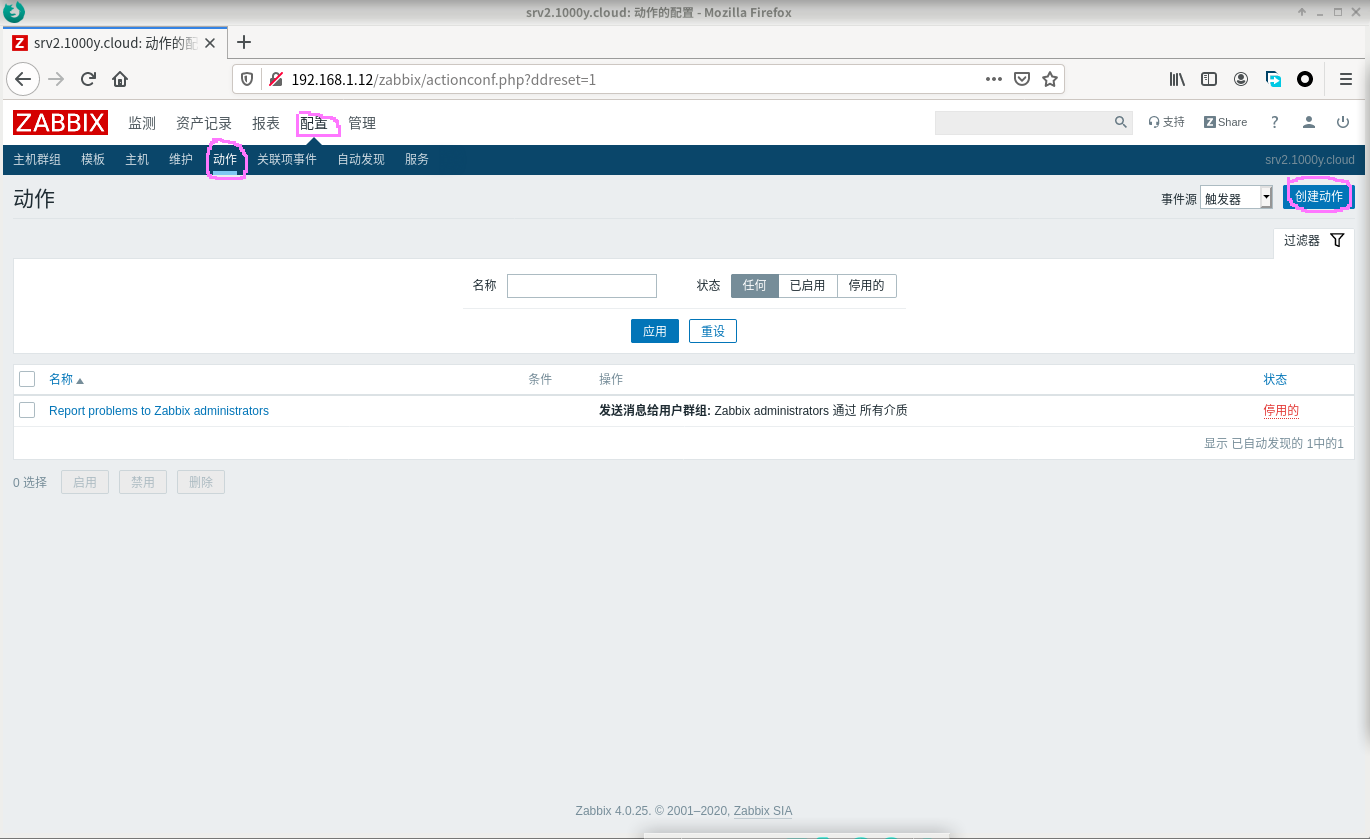Open the 监测 top menu

point(142,123)
